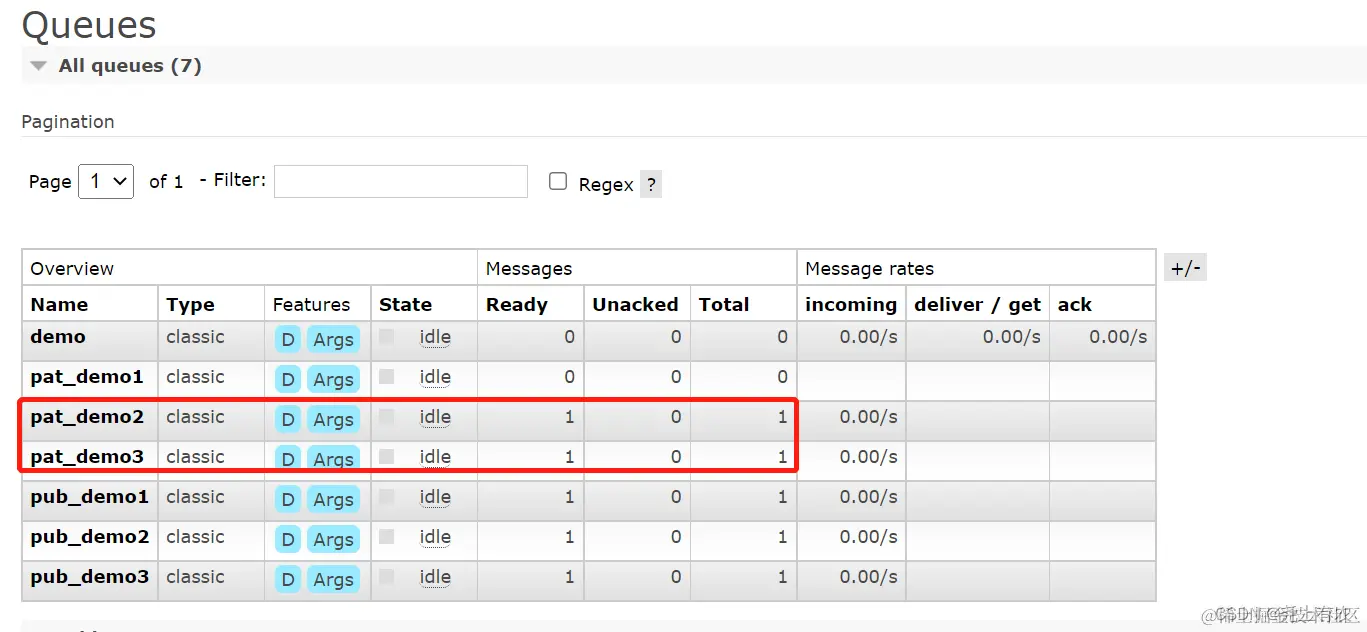Sort by deliver / get column

click(977, 305)
